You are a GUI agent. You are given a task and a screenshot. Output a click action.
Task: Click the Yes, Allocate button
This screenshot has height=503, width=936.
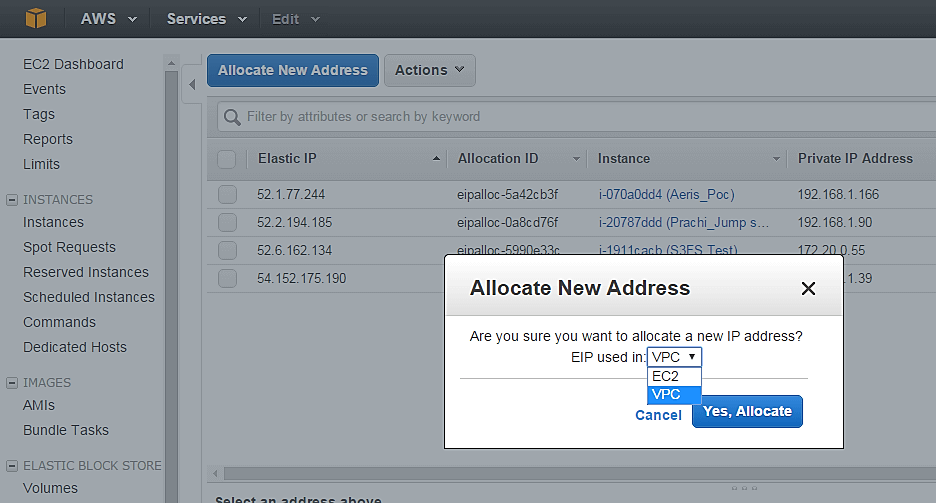click(x=747, y=411)
